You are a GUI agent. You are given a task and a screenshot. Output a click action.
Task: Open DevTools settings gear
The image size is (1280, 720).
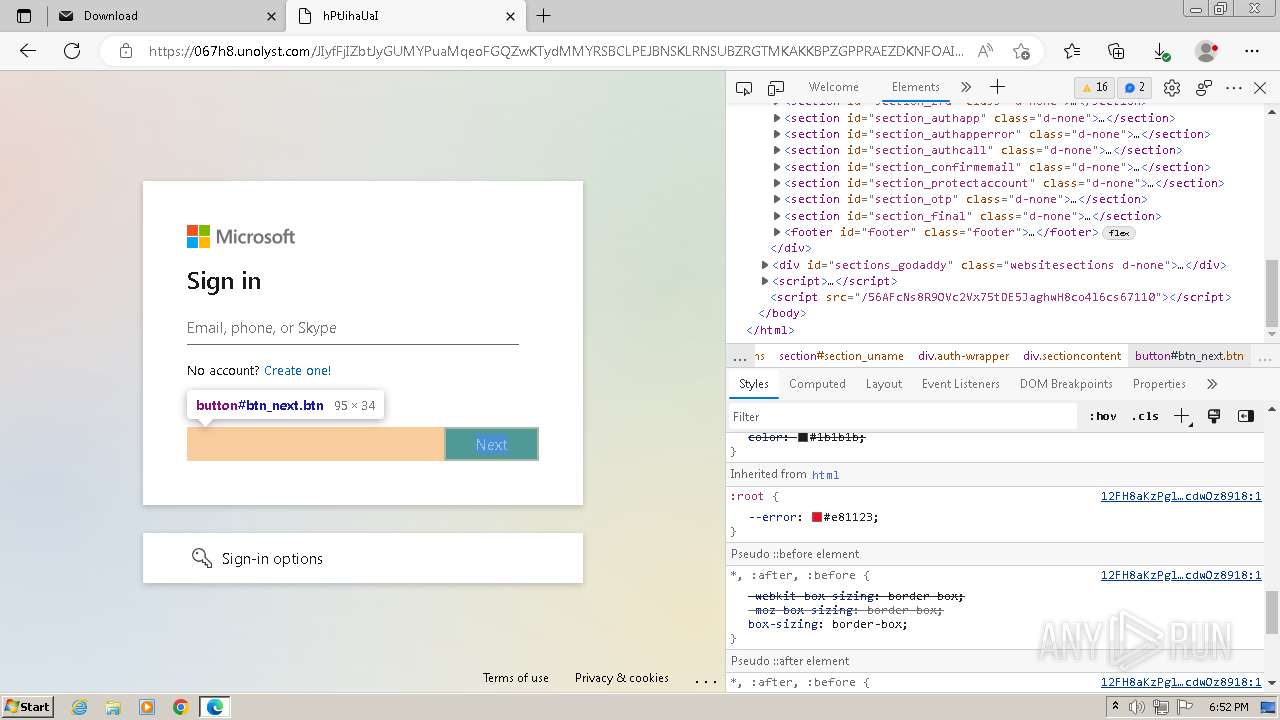tap(1172, 88)
